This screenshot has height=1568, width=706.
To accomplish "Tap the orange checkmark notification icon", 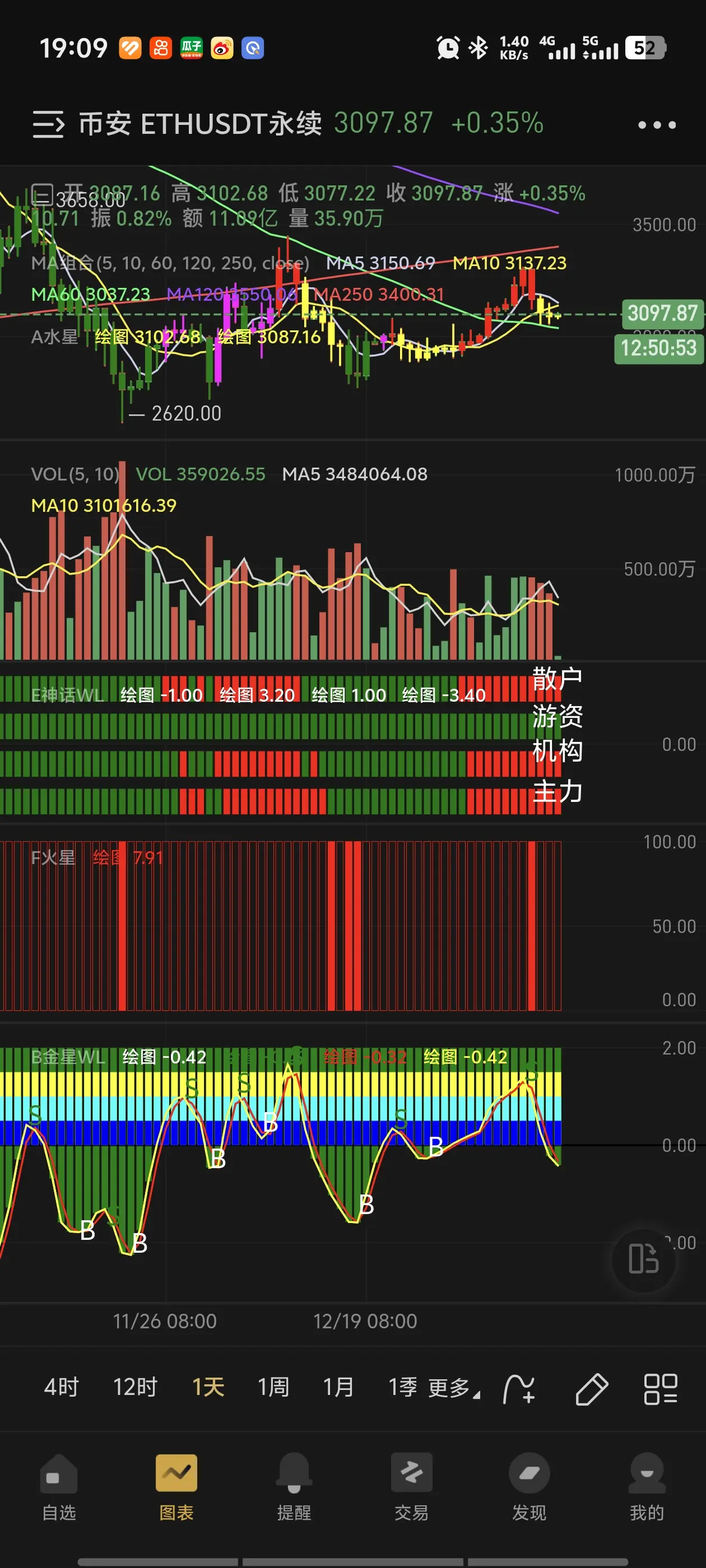I will click(130, 48).
